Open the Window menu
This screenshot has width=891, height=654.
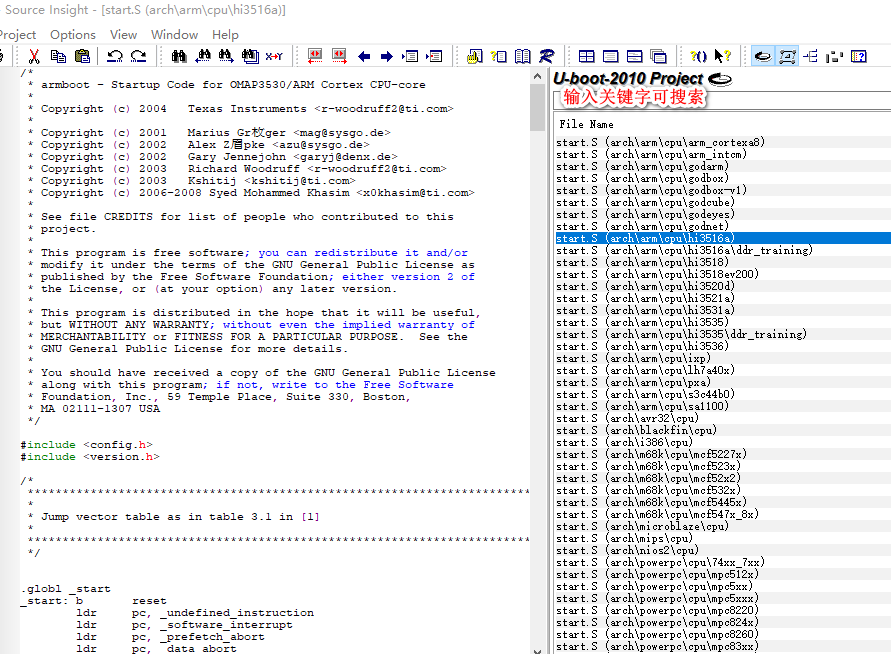click(174, 34)
